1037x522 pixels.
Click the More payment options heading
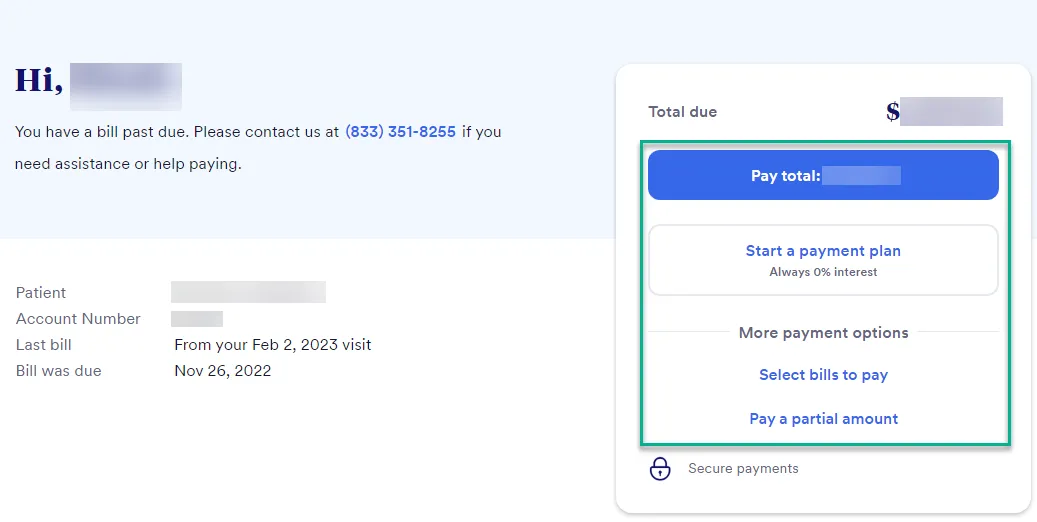pos(823,333)
